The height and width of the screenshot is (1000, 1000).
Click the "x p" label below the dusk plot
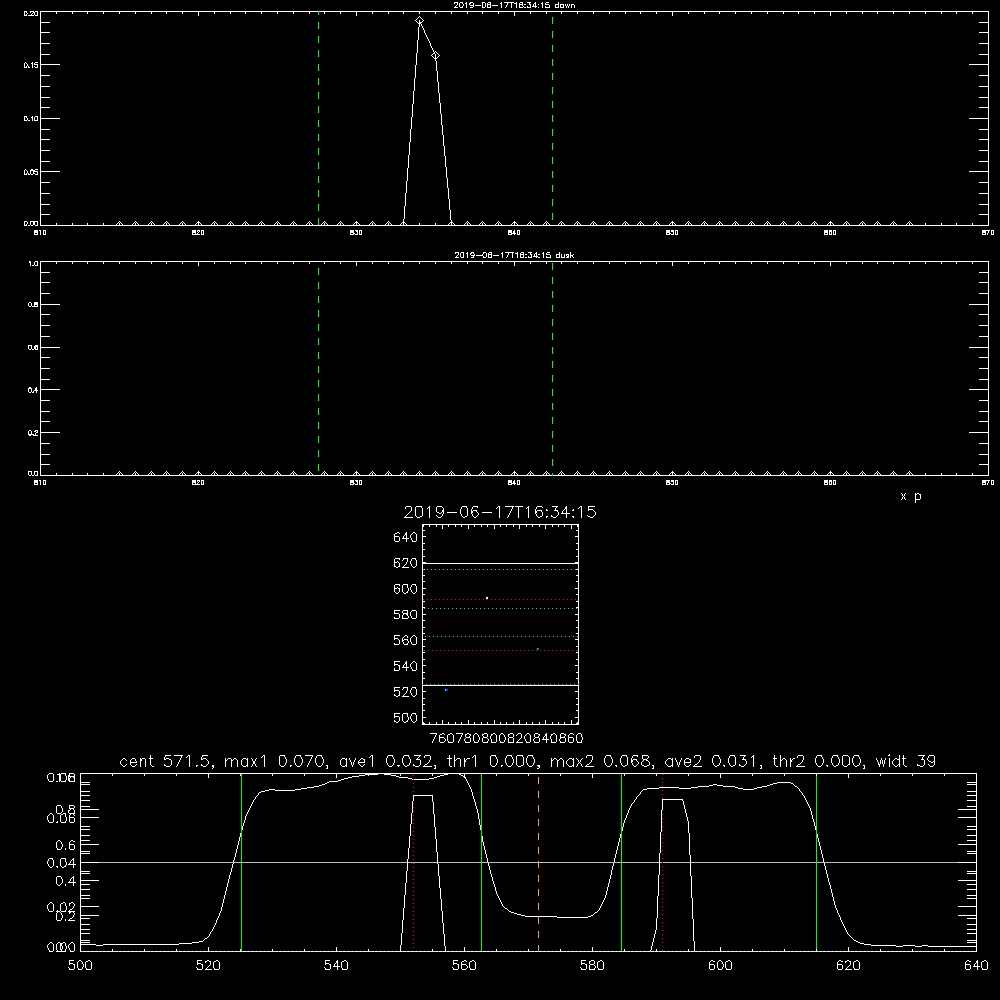point(910,496)
